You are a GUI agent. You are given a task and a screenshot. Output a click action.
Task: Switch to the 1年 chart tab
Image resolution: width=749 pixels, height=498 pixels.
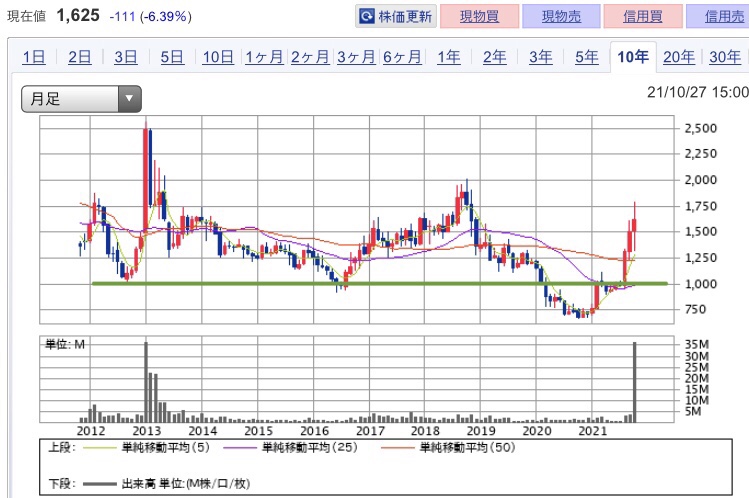pyautogui.click(x=449, y=57)
